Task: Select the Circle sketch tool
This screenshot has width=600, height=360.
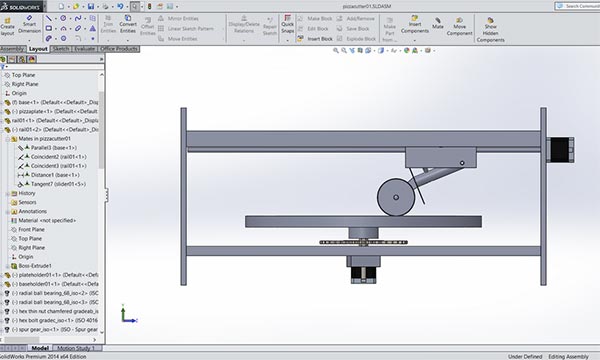Action: click(63, 18)
